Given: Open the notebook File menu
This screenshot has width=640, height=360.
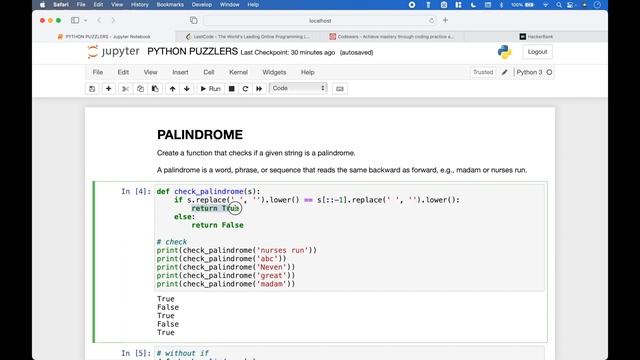Looking at the screenshot, I should (x=98, y=72).
